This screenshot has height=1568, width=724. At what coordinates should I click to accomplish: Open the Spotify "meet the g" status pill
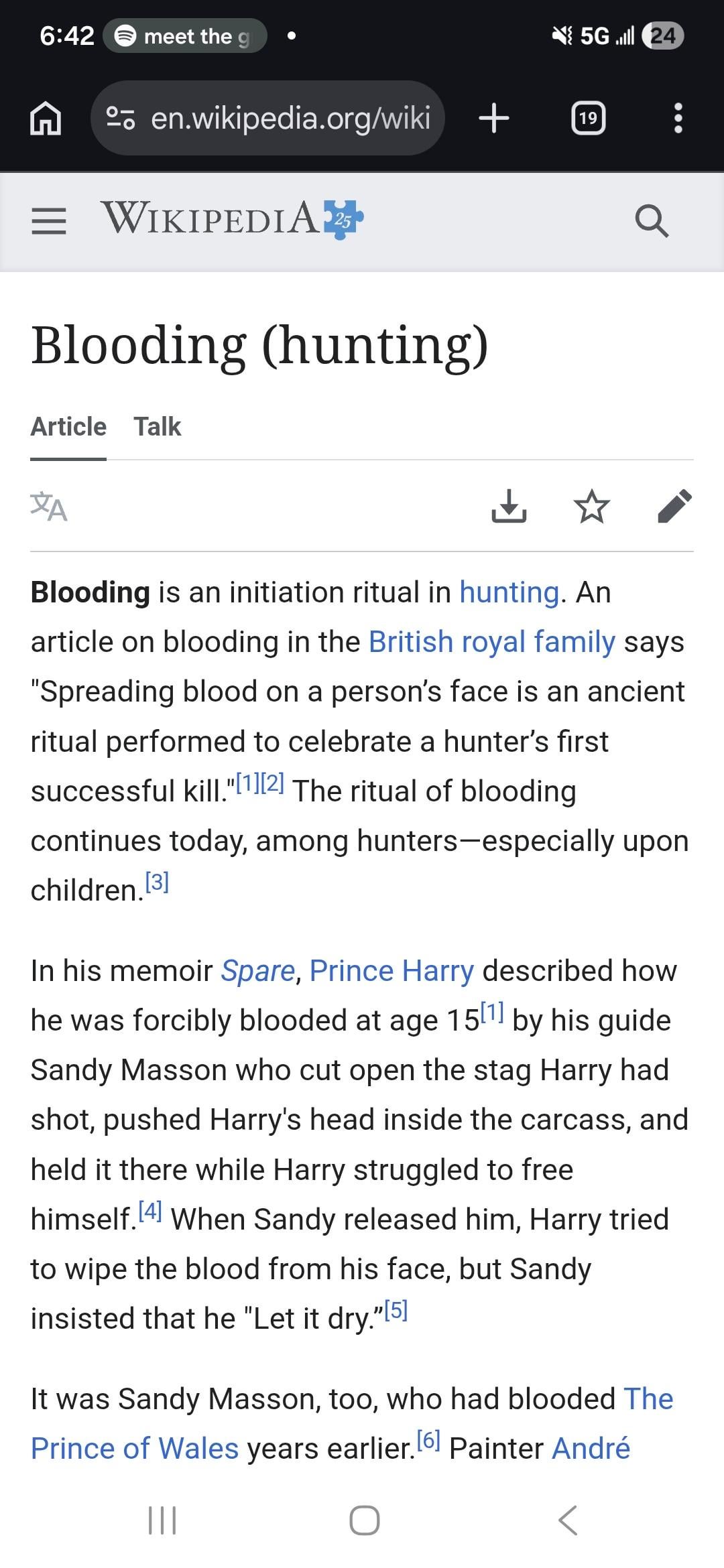click(x=184, y=36)
